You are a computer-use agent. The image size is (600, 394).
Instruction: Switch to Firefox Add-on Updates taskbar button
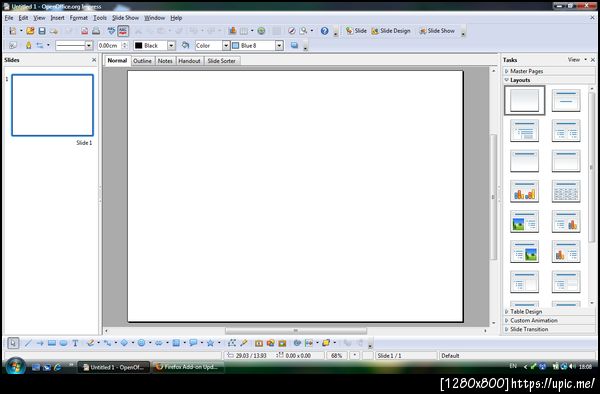(x=188, y=367)
